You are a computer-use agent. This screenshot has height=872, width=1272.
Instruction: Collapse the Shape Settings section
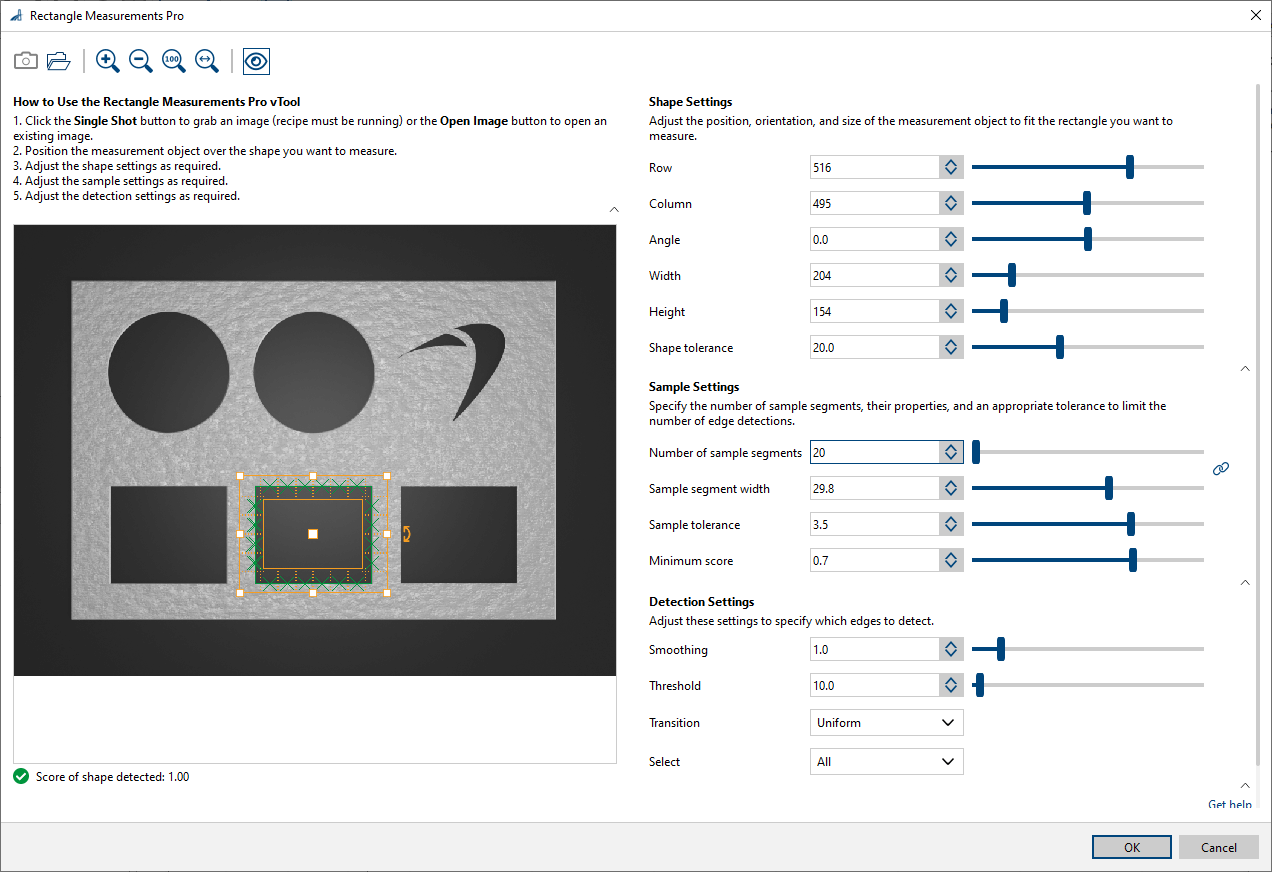(x=1245, y=368)
